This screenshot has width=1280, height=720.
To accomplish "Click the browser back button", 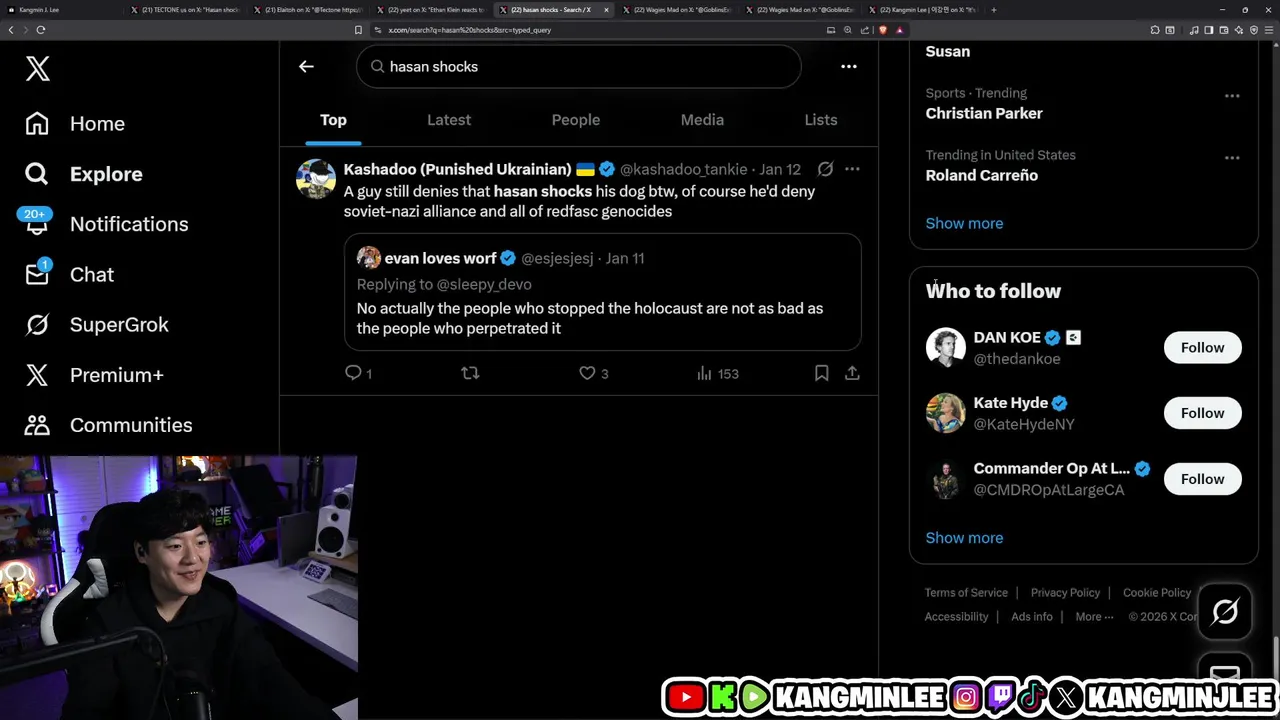I will point(11,30).
